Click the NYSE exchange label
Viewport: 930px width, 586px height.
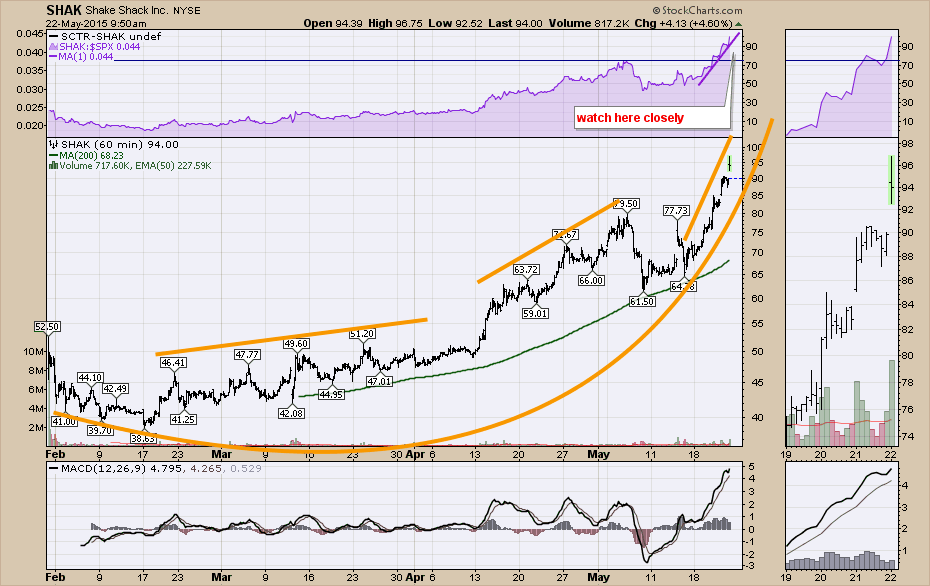pos(187,11)
